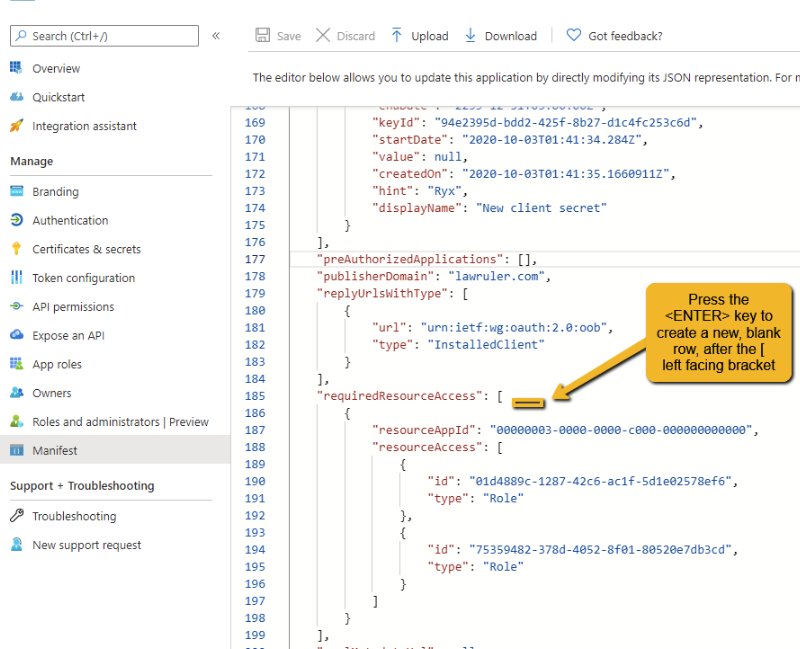The image size is (800, 649).
Task: Click the App roles grid icon
Action: coord(16,364)
